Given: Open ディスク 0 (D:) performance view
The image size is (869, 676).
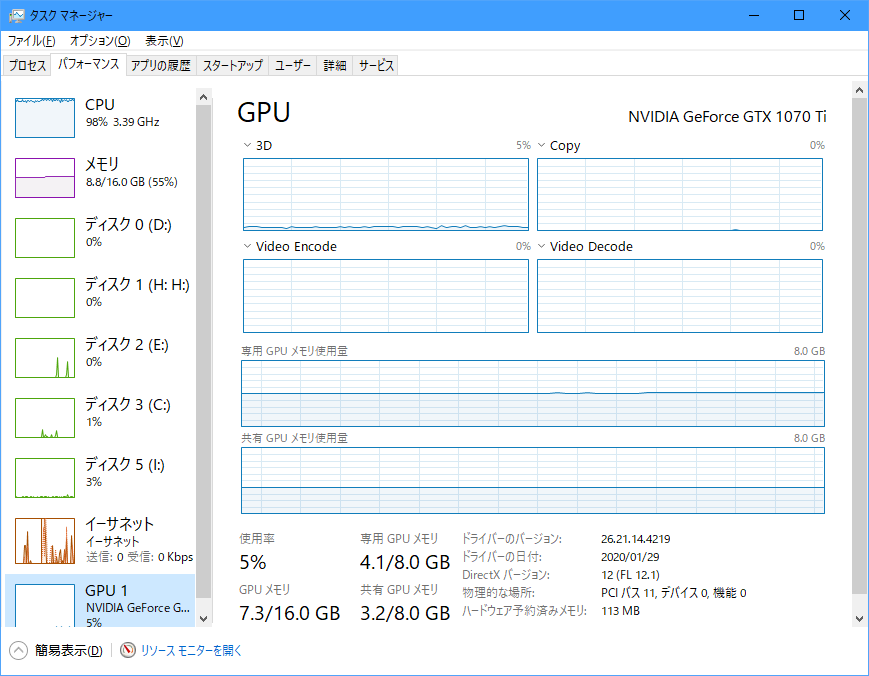Looking at the screenshot, I should coord(100,238).
